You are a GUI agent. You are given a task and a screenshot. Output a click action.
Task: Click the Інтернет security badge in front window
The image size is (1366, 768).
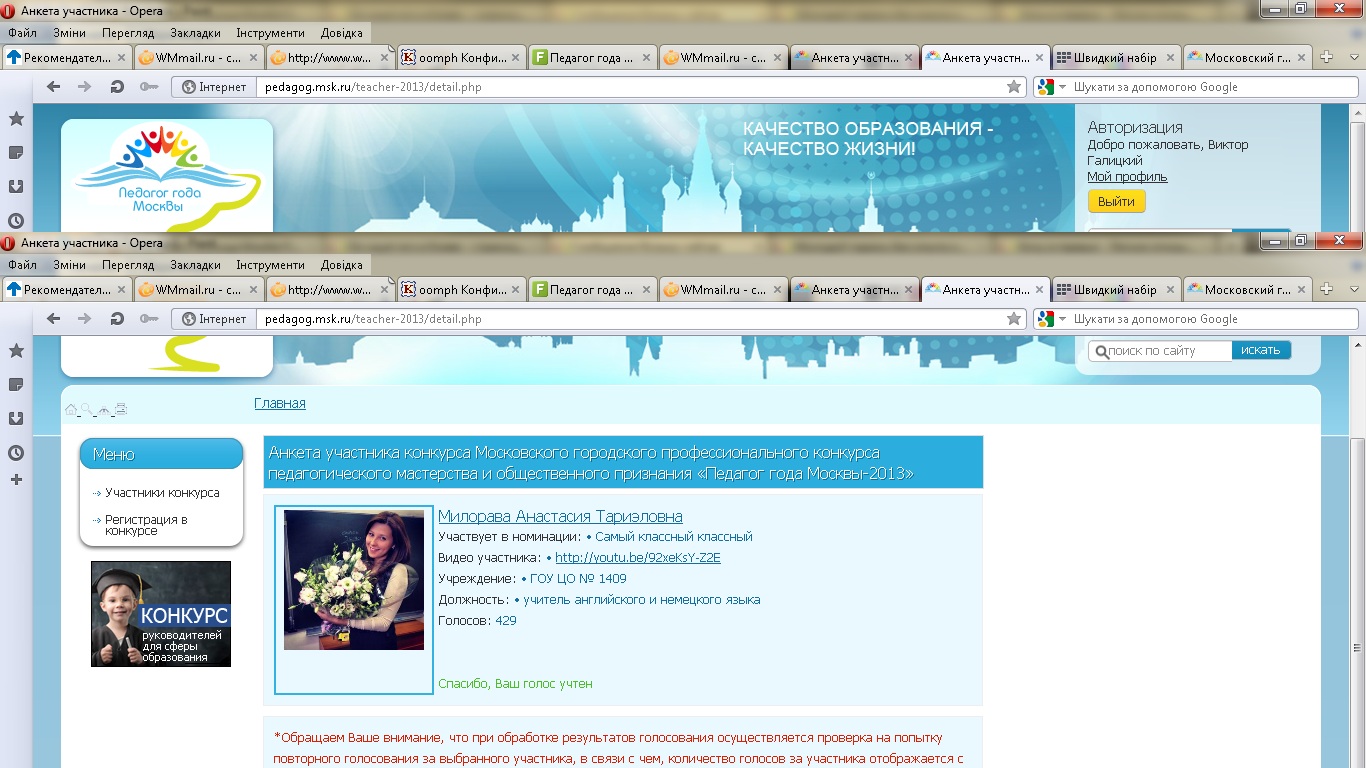point(214,319)
